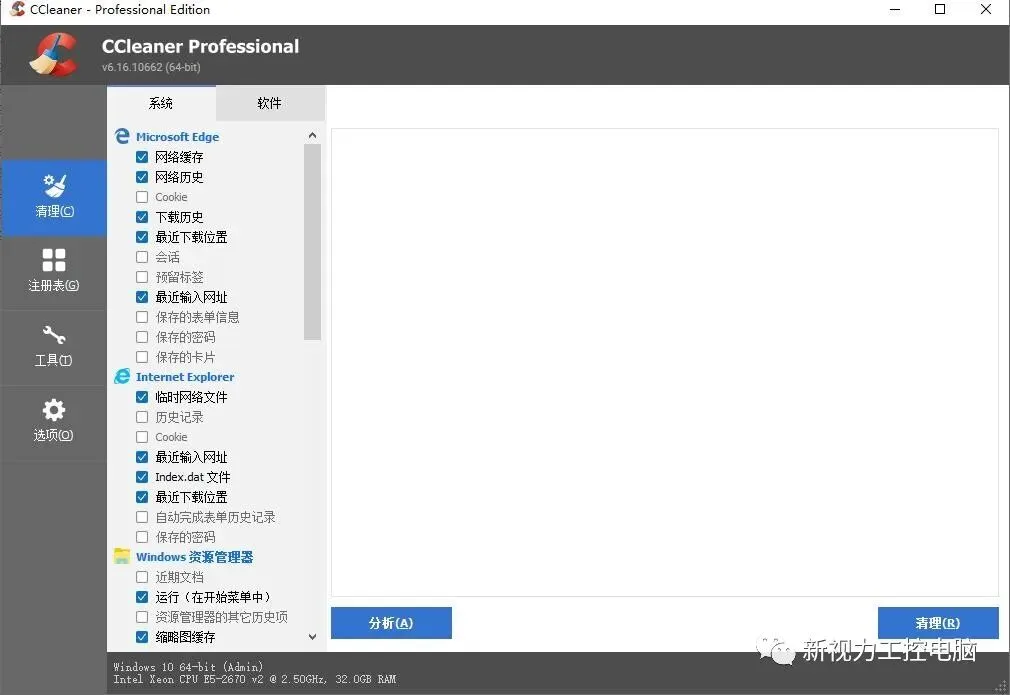Switch to the 系统 tab
Screen dimensions: 1010x695
point(161,103)
